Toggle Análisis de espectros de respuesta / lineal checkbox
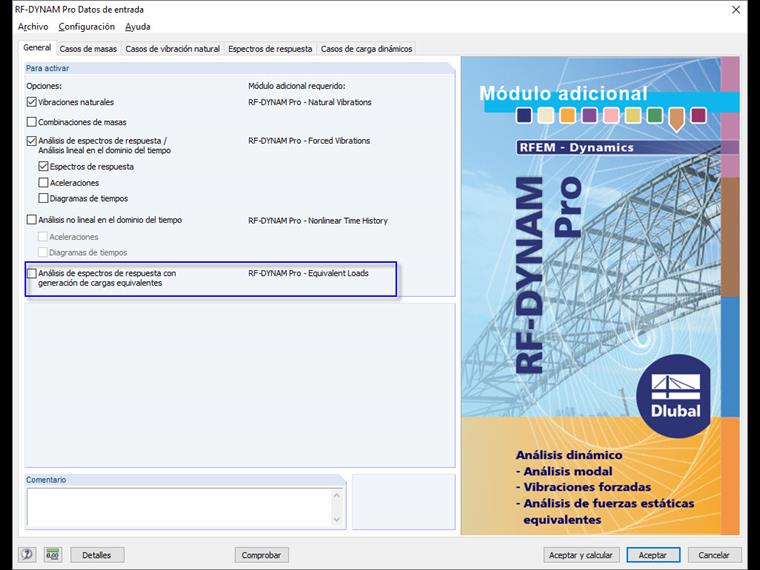The height and width of the screenshot is (570, 760). click(32, 141)
